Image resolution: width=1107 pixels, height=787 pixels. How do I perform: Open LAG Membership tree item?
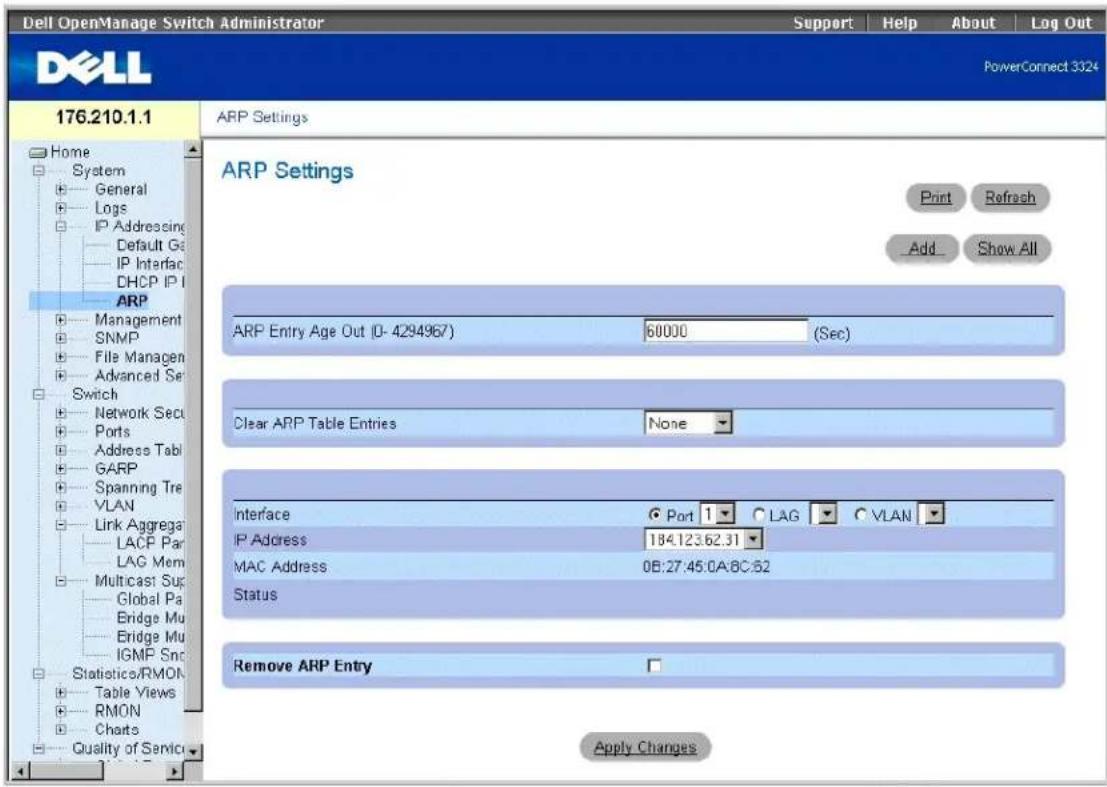coord(150,562)
